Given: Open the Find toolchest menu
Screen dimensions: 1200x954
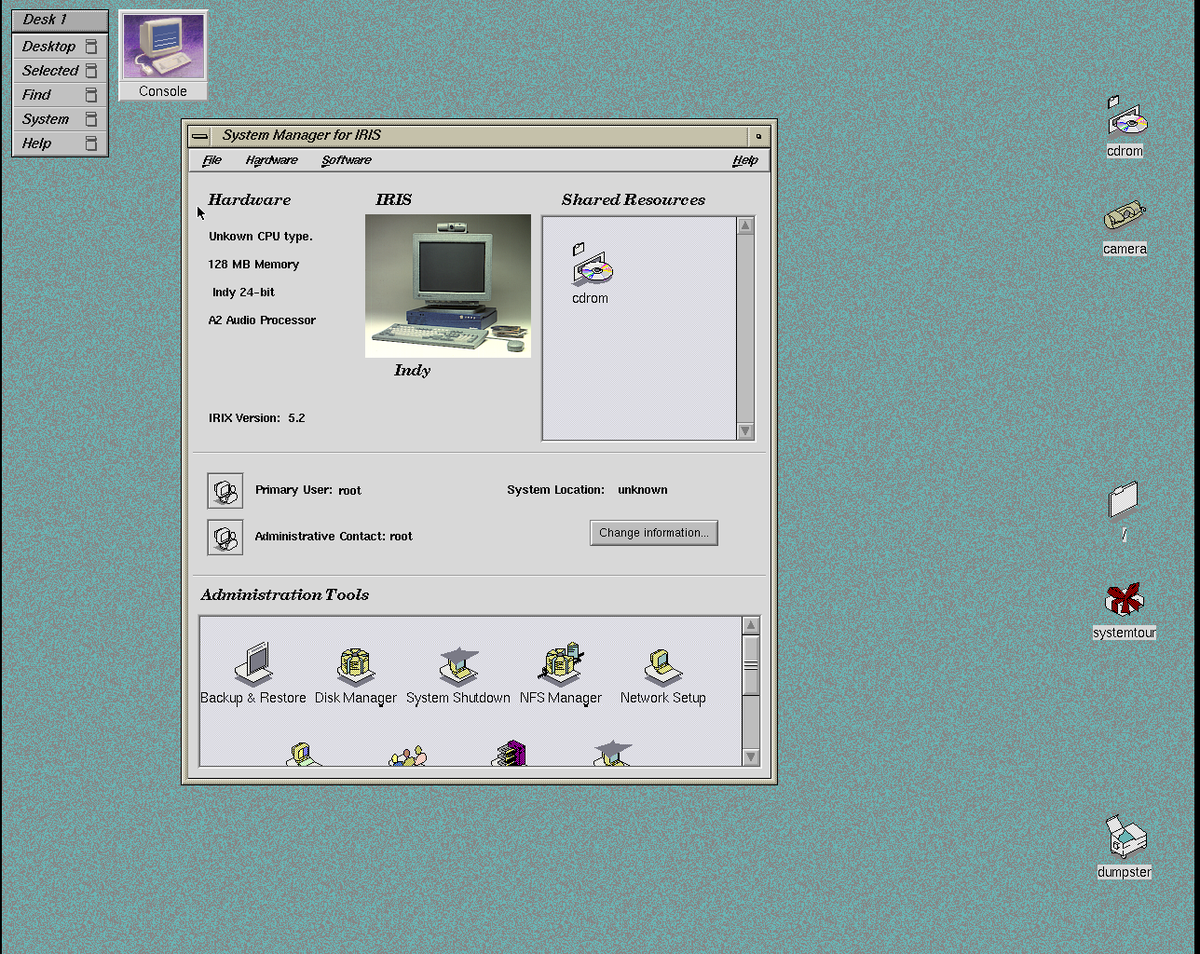Looking at the screenshot, I should (60, 94).
